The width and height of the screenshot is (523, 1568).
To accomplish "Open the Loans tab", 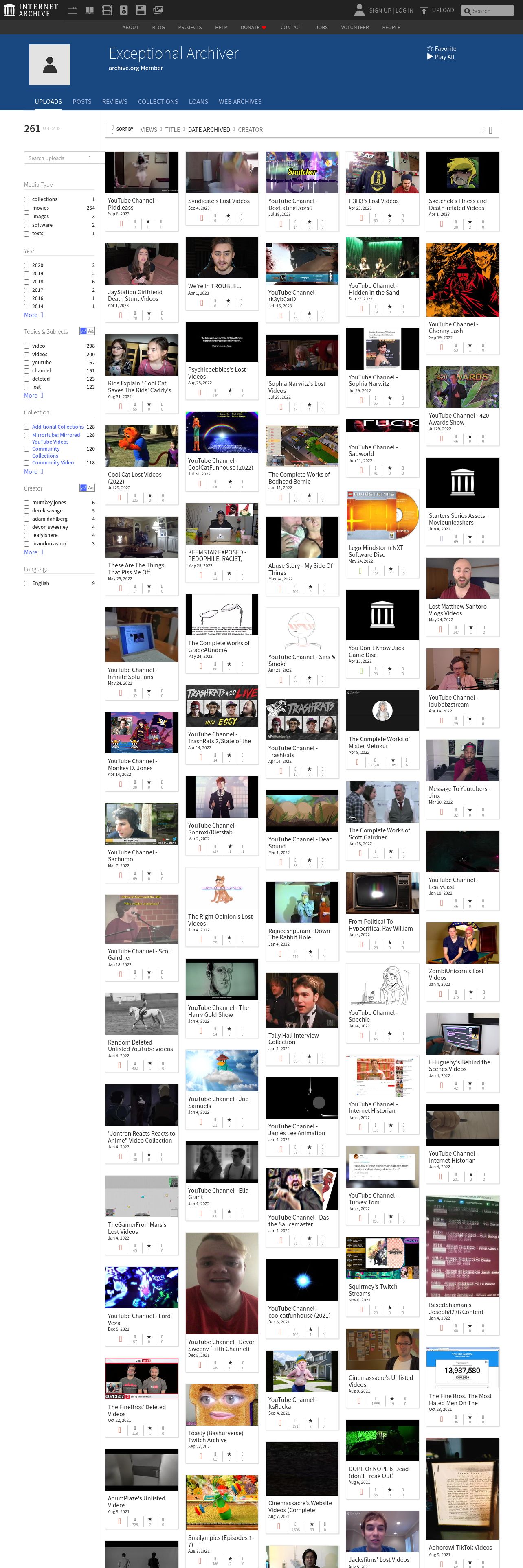I will [x=198, y=102].
